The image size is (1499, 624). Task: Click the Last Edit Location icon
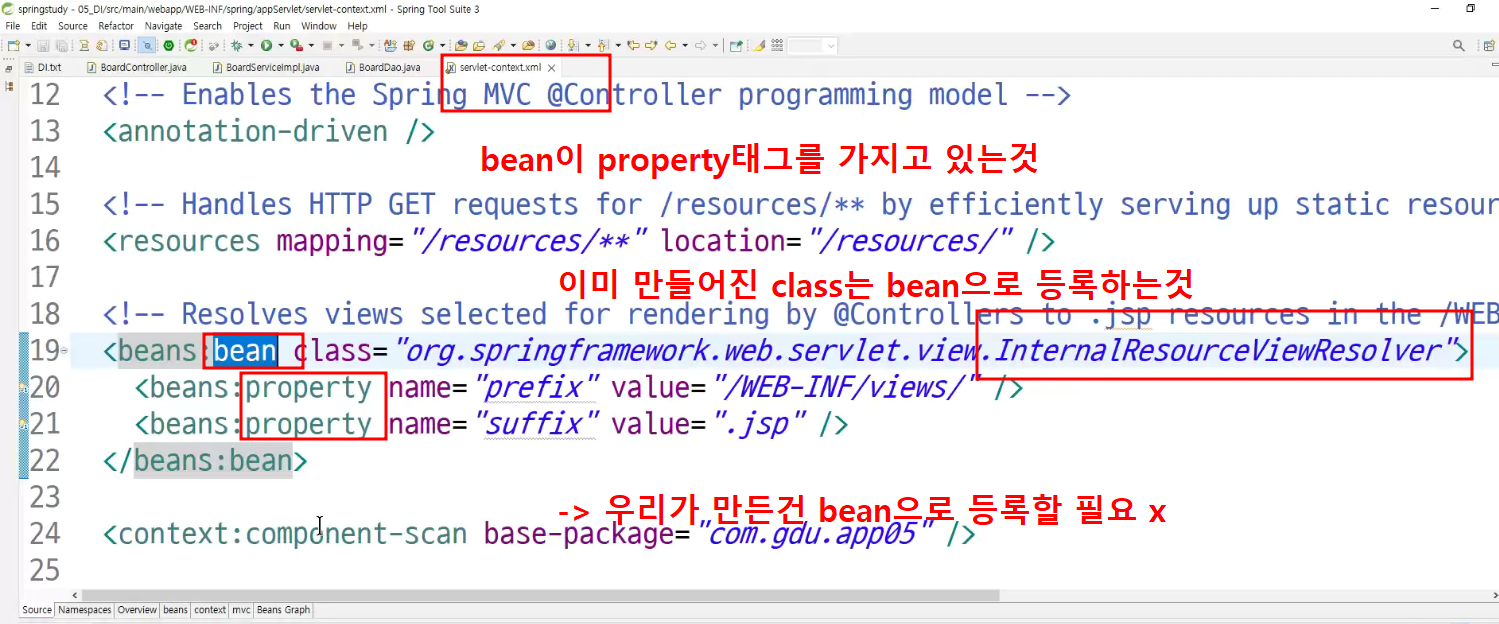(633, 45)
